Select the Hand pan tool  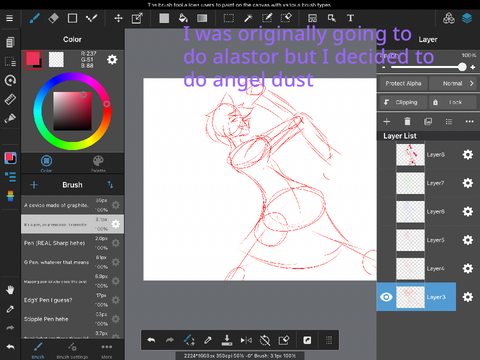pyautogui.click(x=10, y=290)
